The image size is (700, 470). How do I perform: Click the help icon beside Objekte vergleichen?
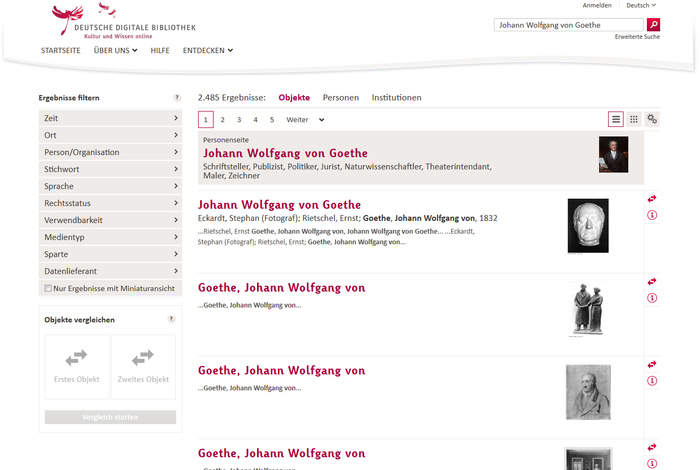171,319
